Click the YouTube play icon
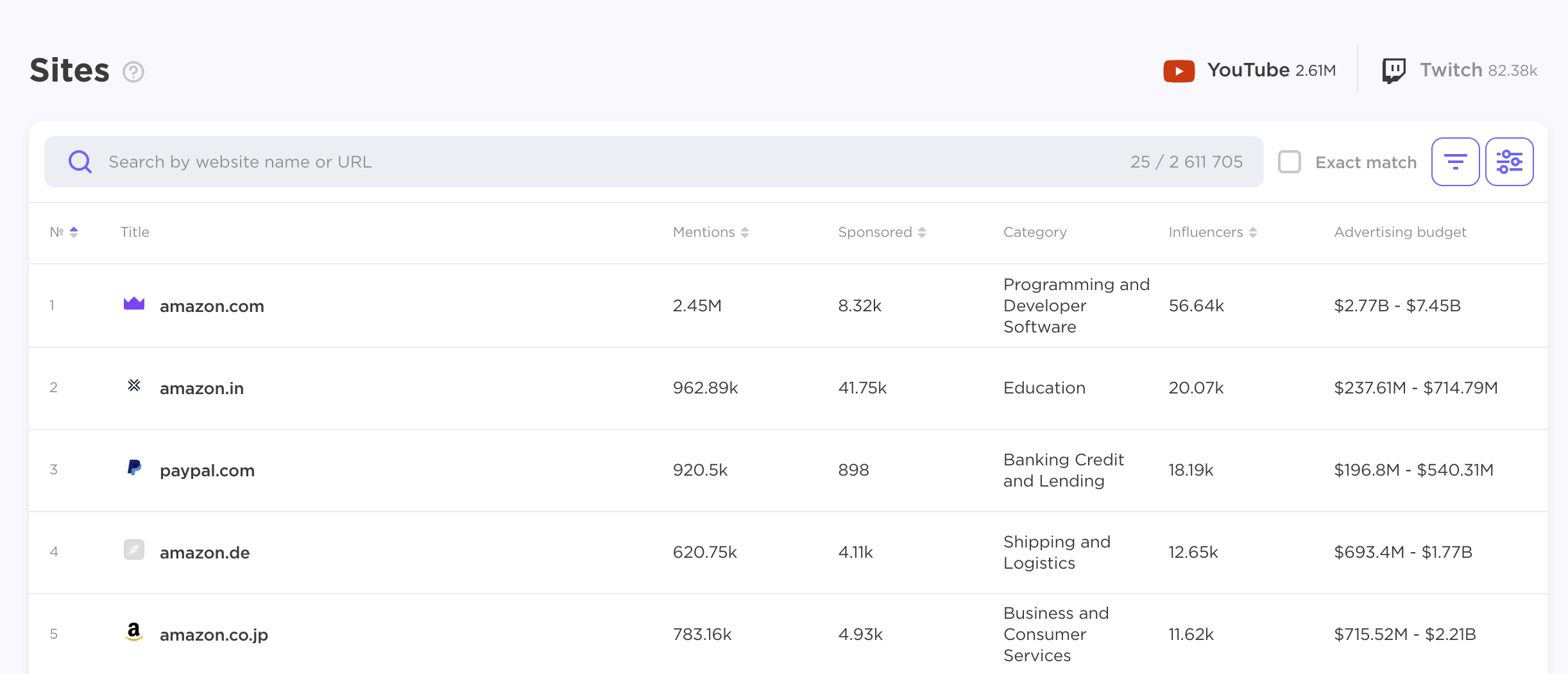The width and height of the screenshot is (1568, 674). click(x=1179, y=71)
